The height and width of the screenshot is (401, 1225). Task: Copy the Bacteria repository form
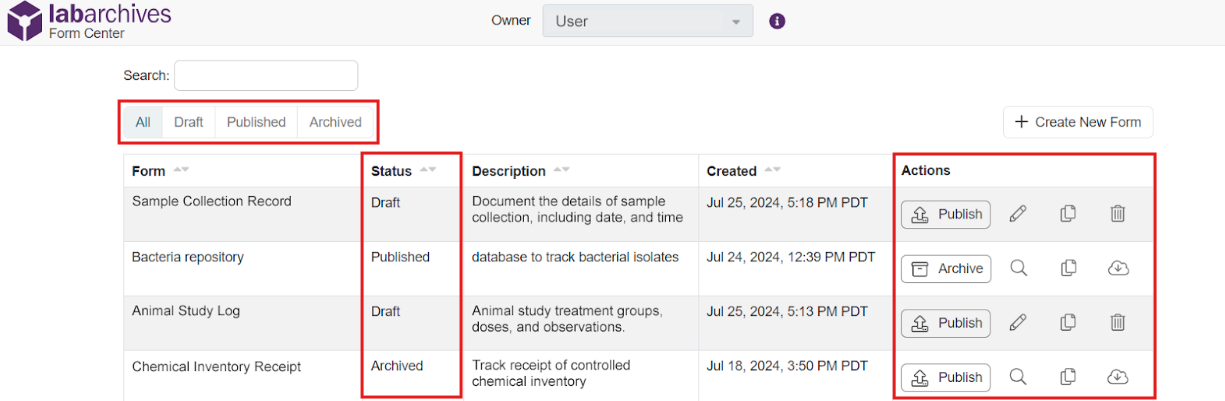point(1068,268)
